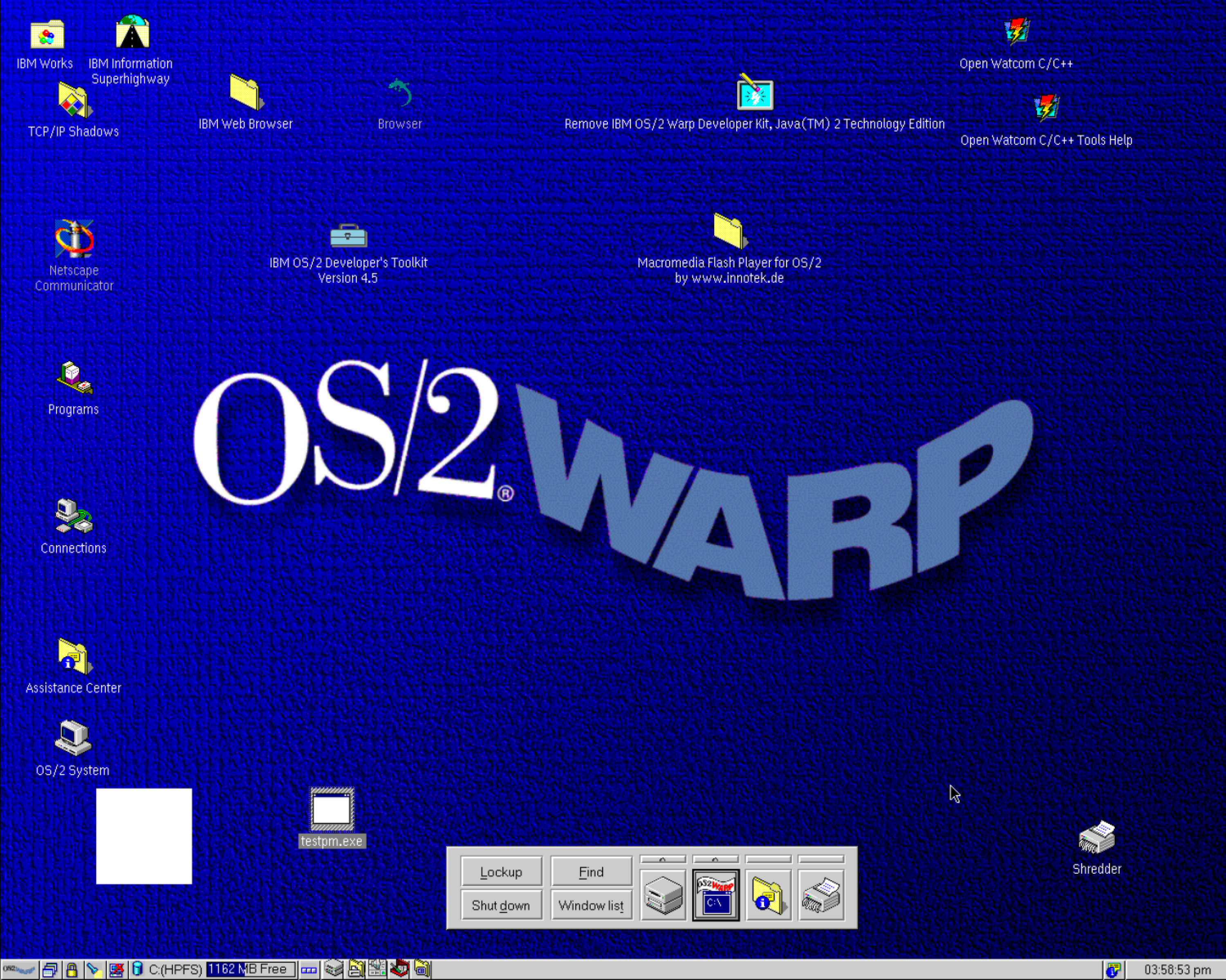The width and height of the screenshot is (1226, 980).
Task: Open the Window list button
Action: (x=592, y=905)
